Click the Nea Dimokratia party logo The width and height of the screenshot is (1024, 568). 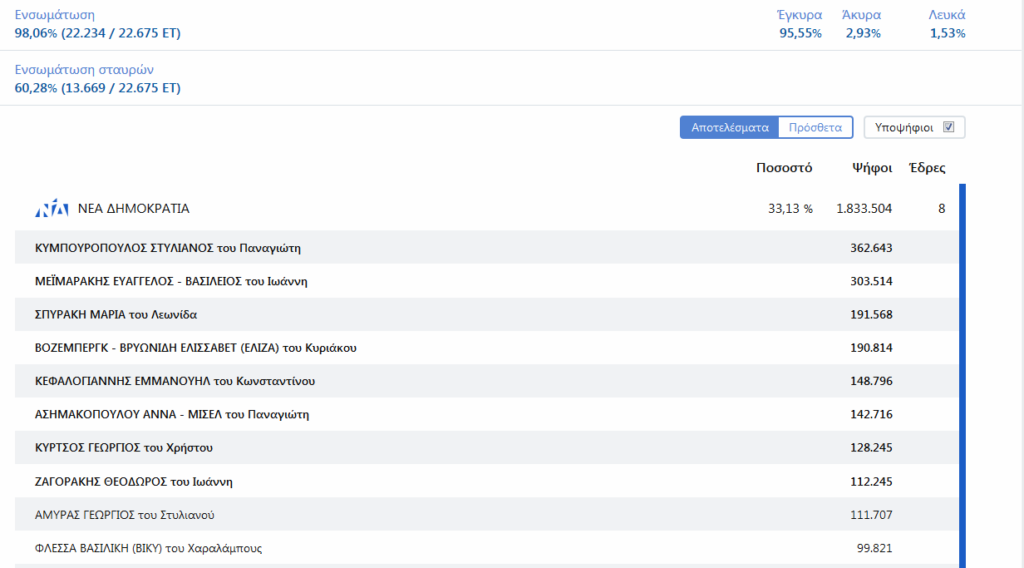tap(51, 209)
